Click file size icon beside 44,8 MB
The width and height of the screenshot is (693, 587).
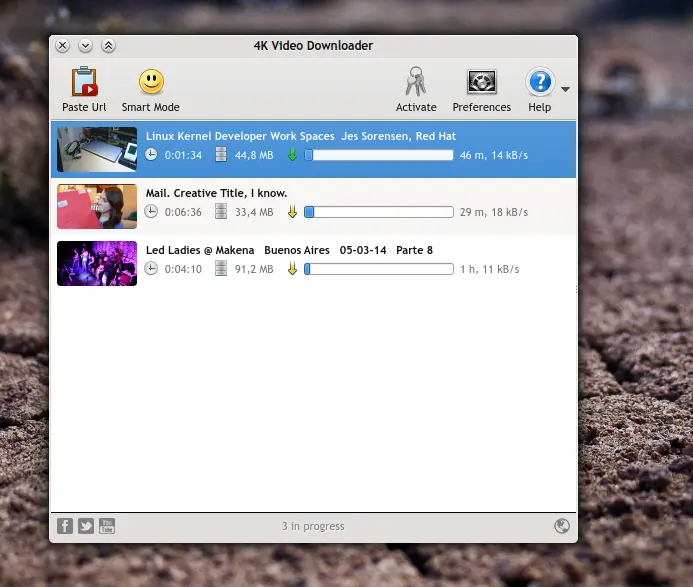[x=221, y=155]
